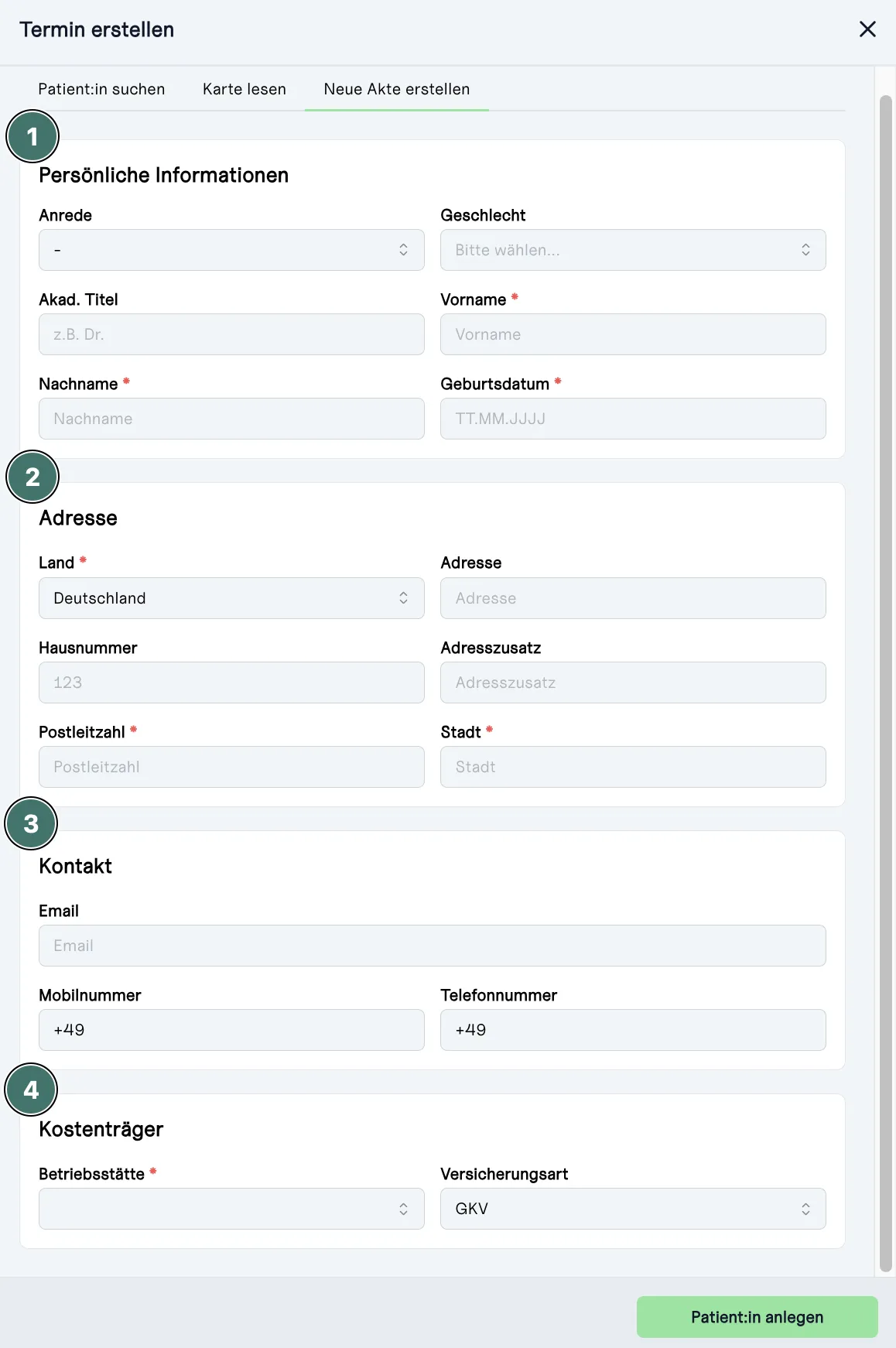Viewport: 896px width, 1348px height.
Task: Select the Telefonnummer input field
Action: (x=633, y=1030)
